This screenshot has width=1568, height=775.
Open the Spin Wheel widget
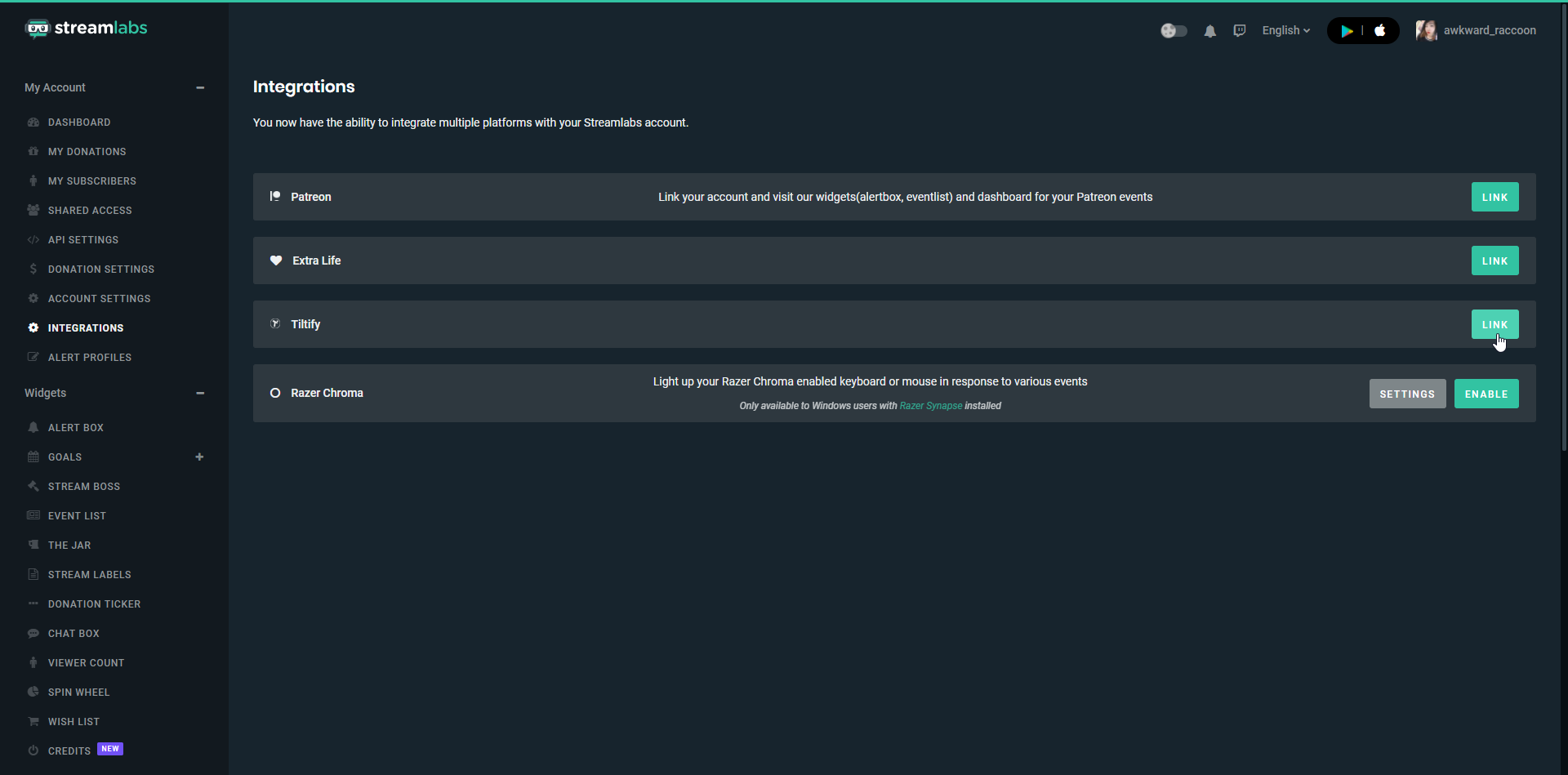pyautogui.click(x=78, y=692)
